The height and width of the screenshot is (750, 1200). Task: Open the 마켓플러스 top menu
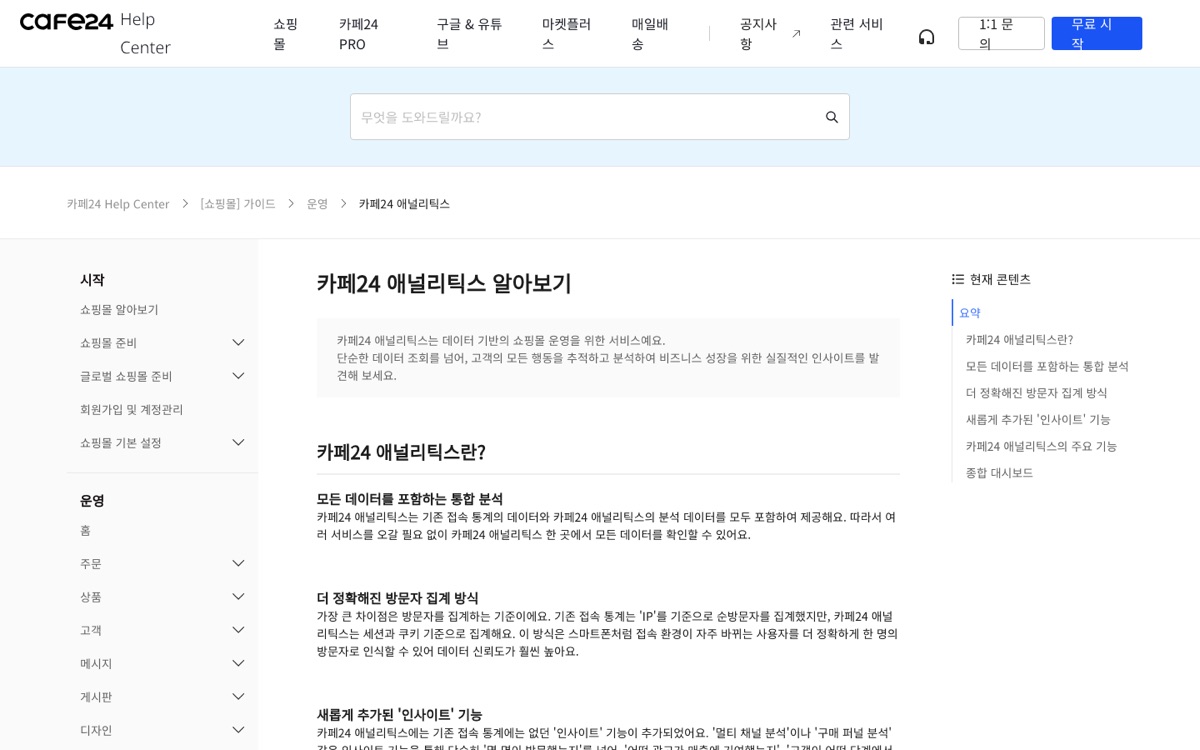567,34
